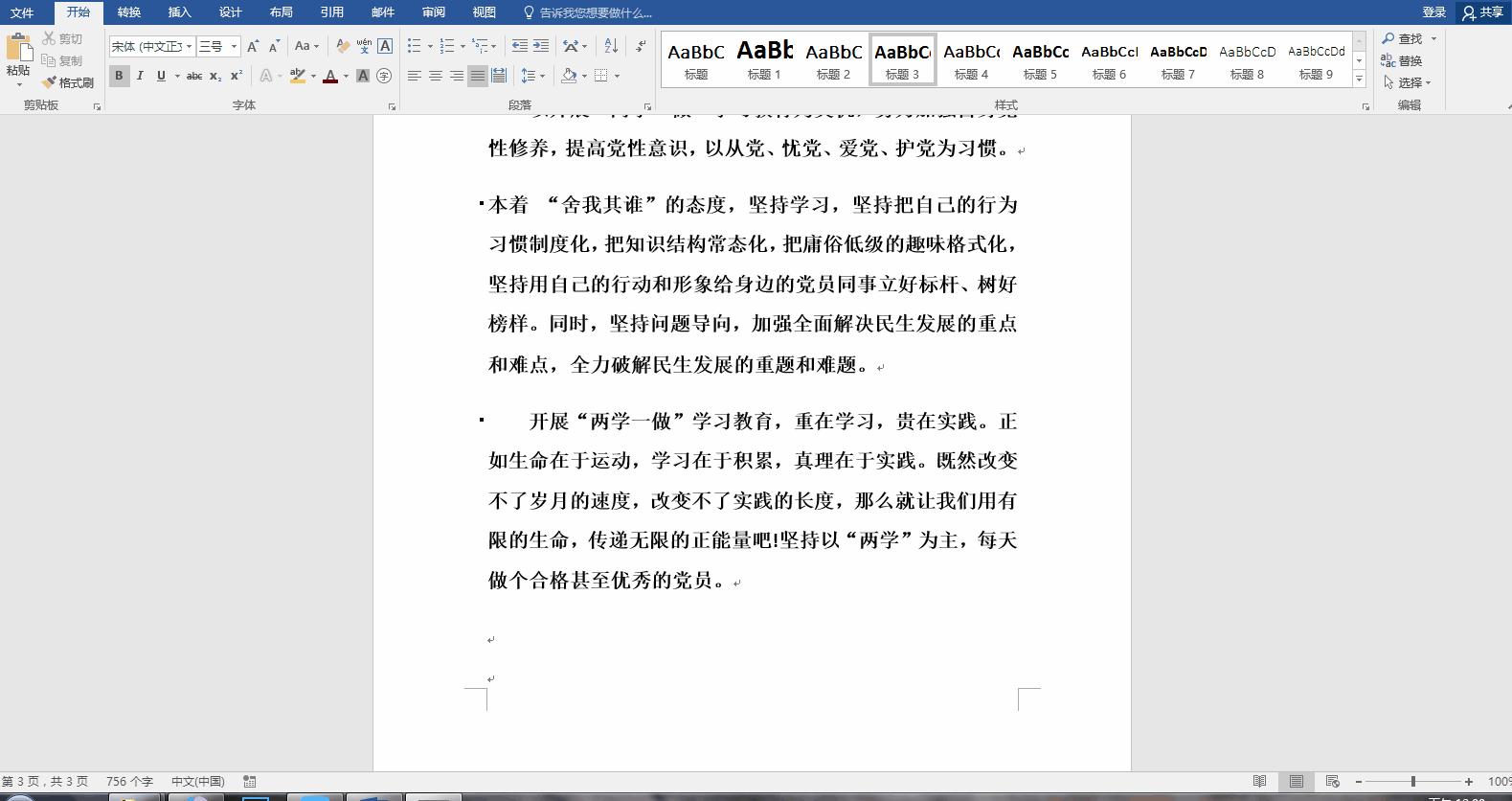The image size is (1512, 801).
Task: Switch to the 审阅 (Review) tab
Action: point(433,12)
